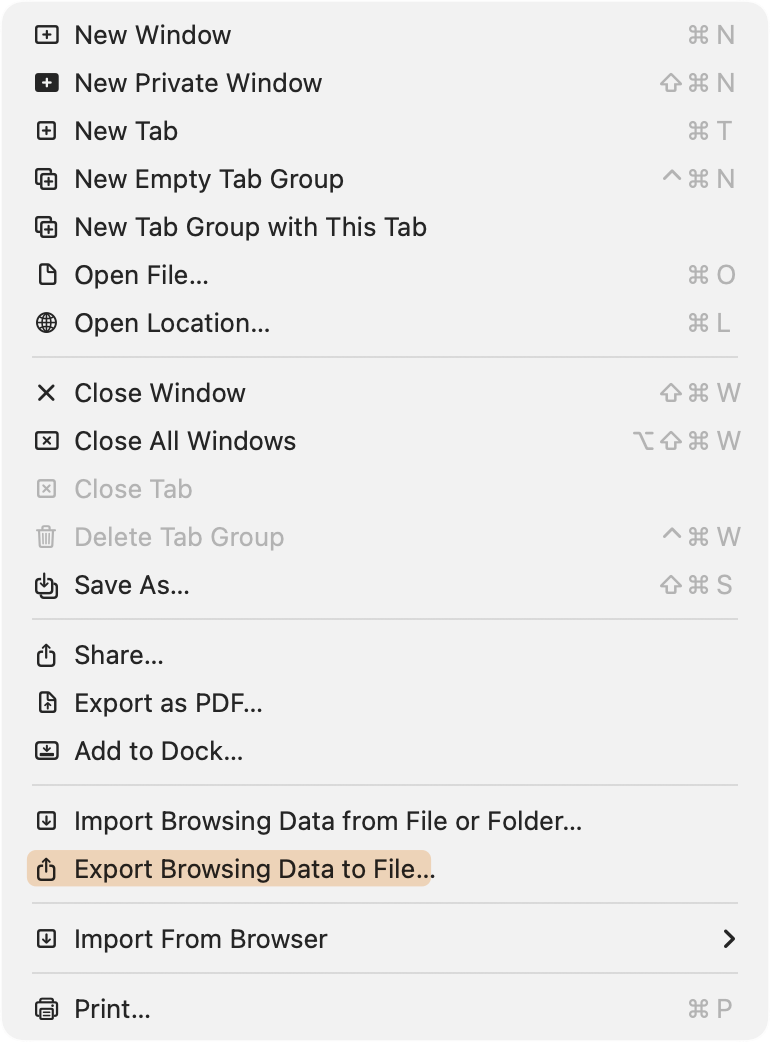
Task: Click the Share icon
Action: (x=46, y=656)
